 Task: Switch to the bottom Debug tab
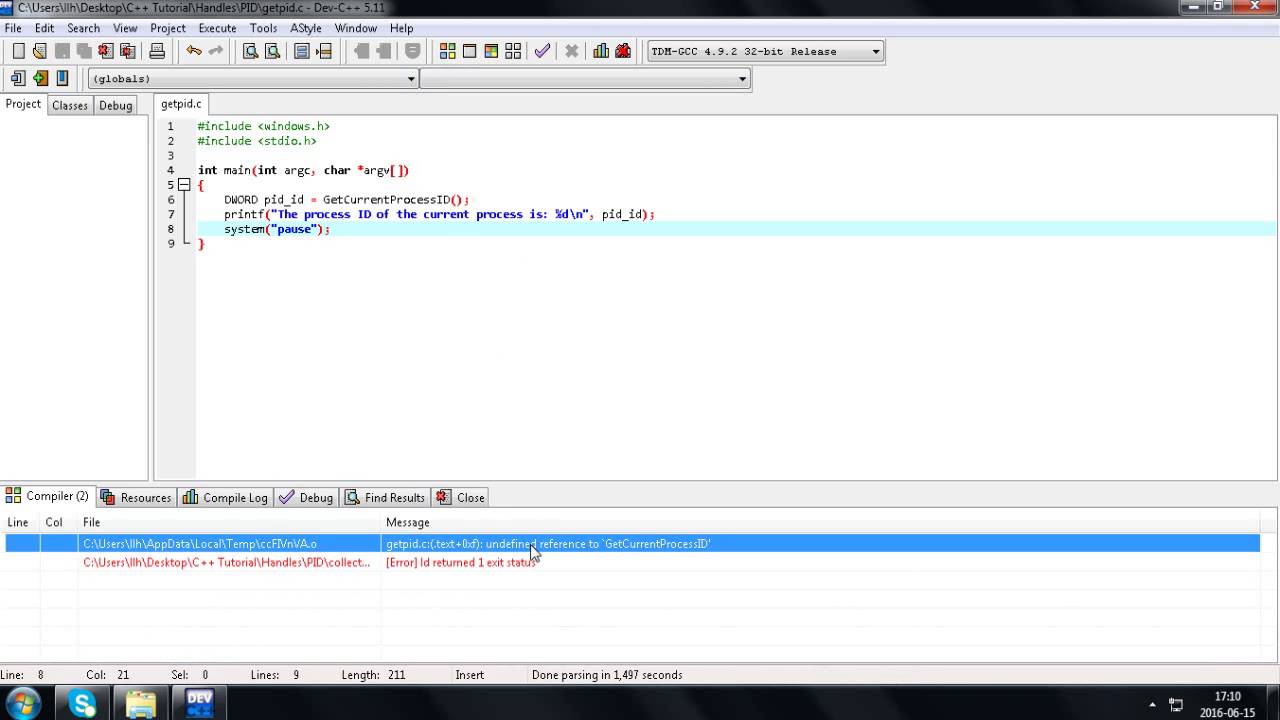[307, 497]
